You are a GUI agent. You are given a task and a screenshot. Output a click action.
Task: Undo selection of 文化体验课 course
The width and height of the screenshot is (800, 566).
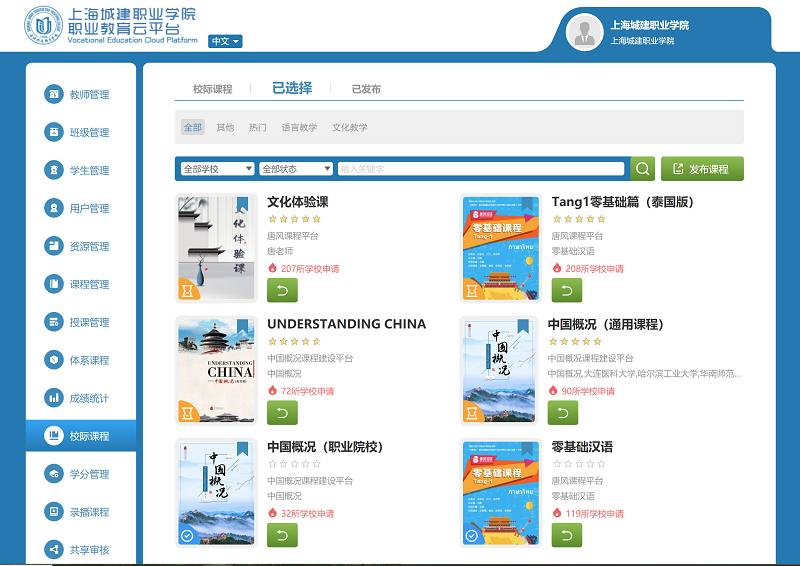(x=282, y=290)
